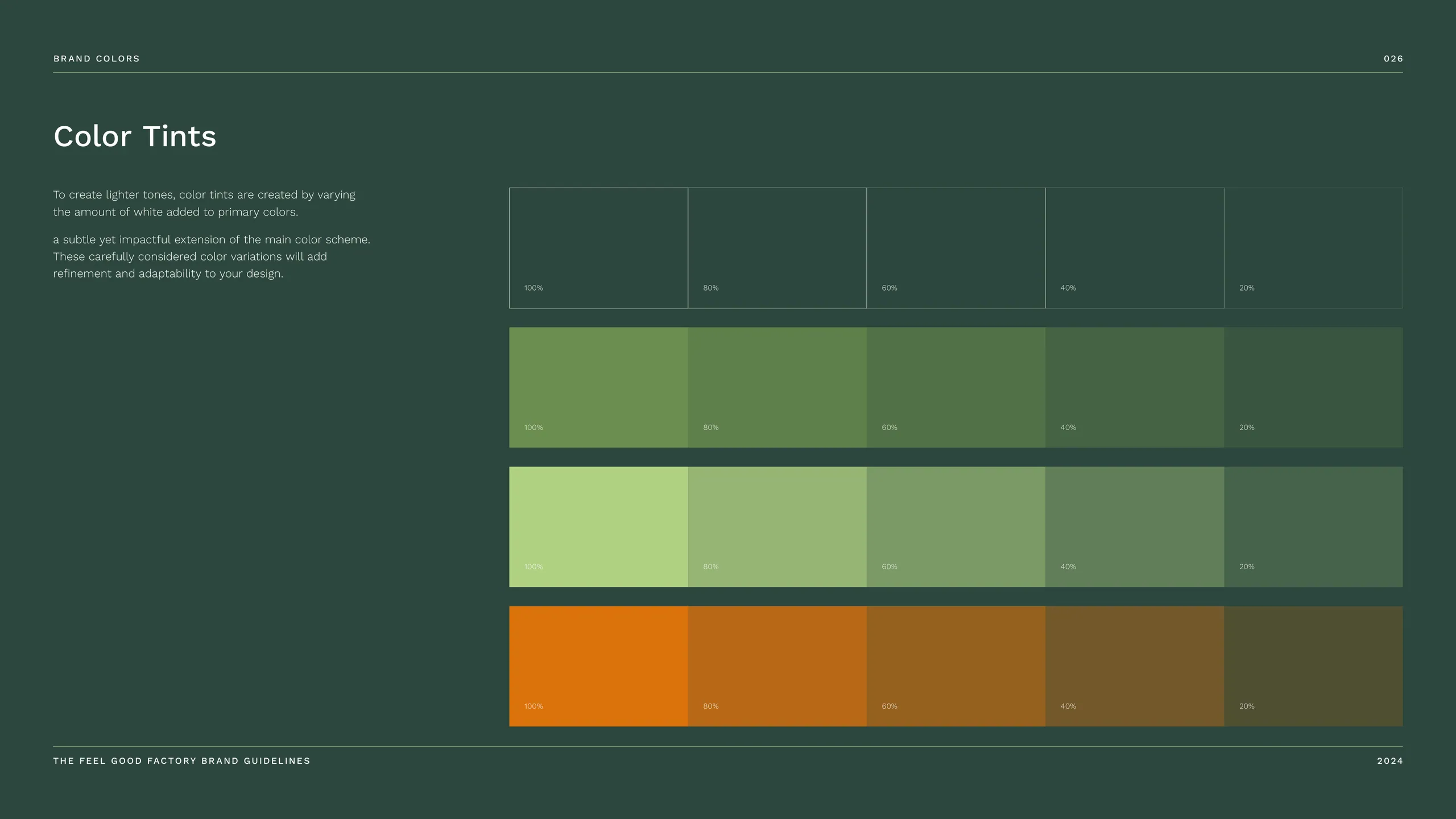Screen dimensions: 1456x819
Task: Click the "2024" footer year
Action: 1390,761
